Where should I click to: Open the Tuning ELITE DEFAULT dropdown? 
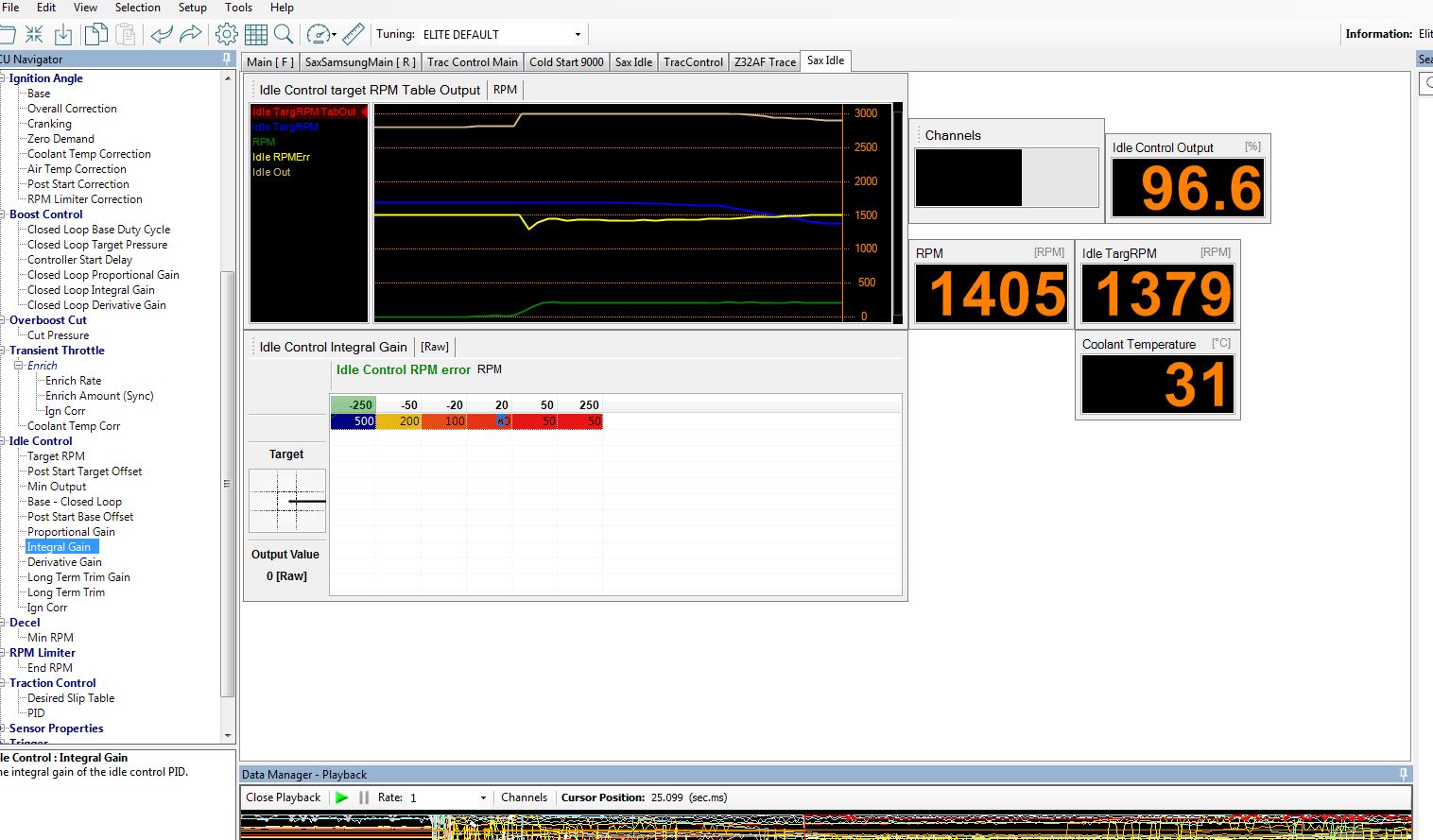(578, 35)
